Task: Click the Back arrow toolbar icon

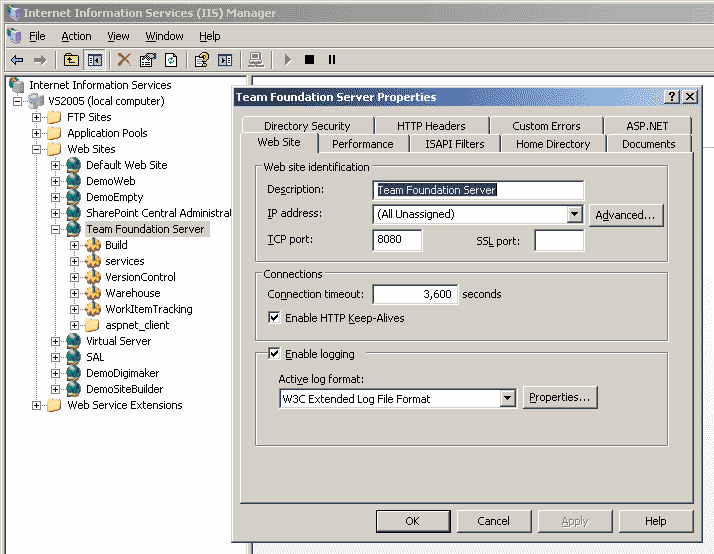Action: pyautogui.click(x=17, y=60)
